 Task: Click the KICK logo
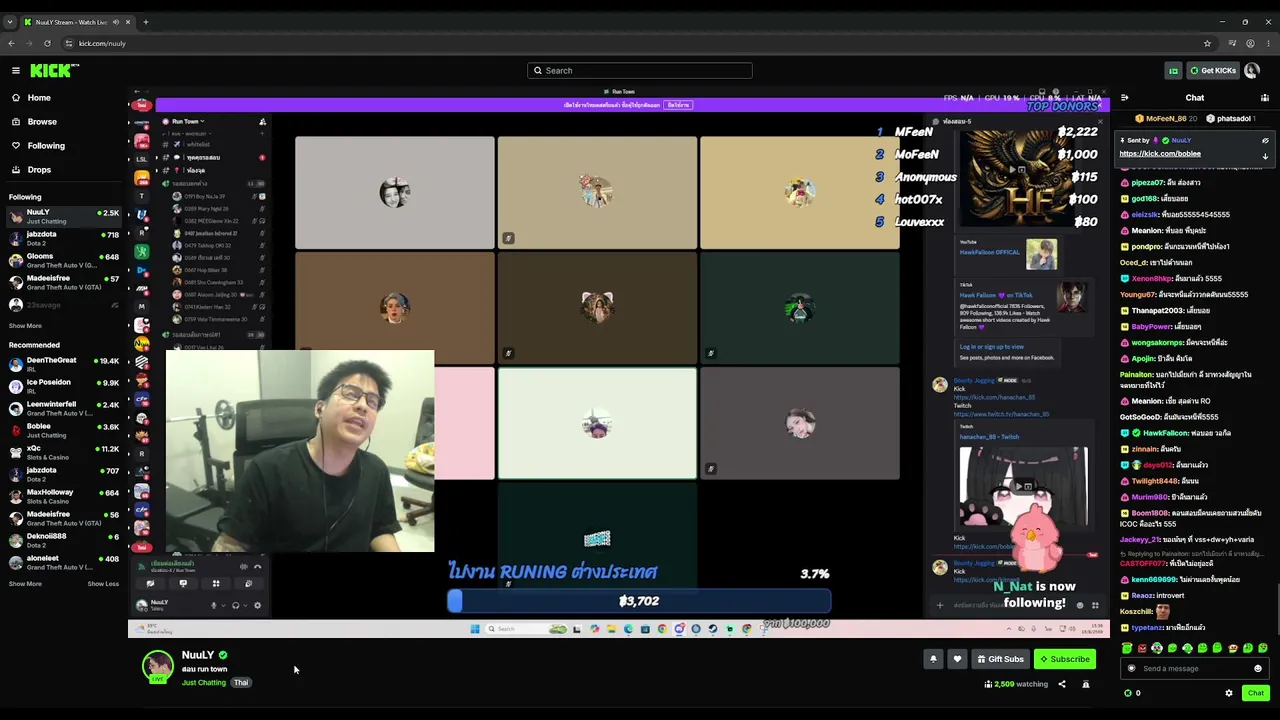coord(54,70)
